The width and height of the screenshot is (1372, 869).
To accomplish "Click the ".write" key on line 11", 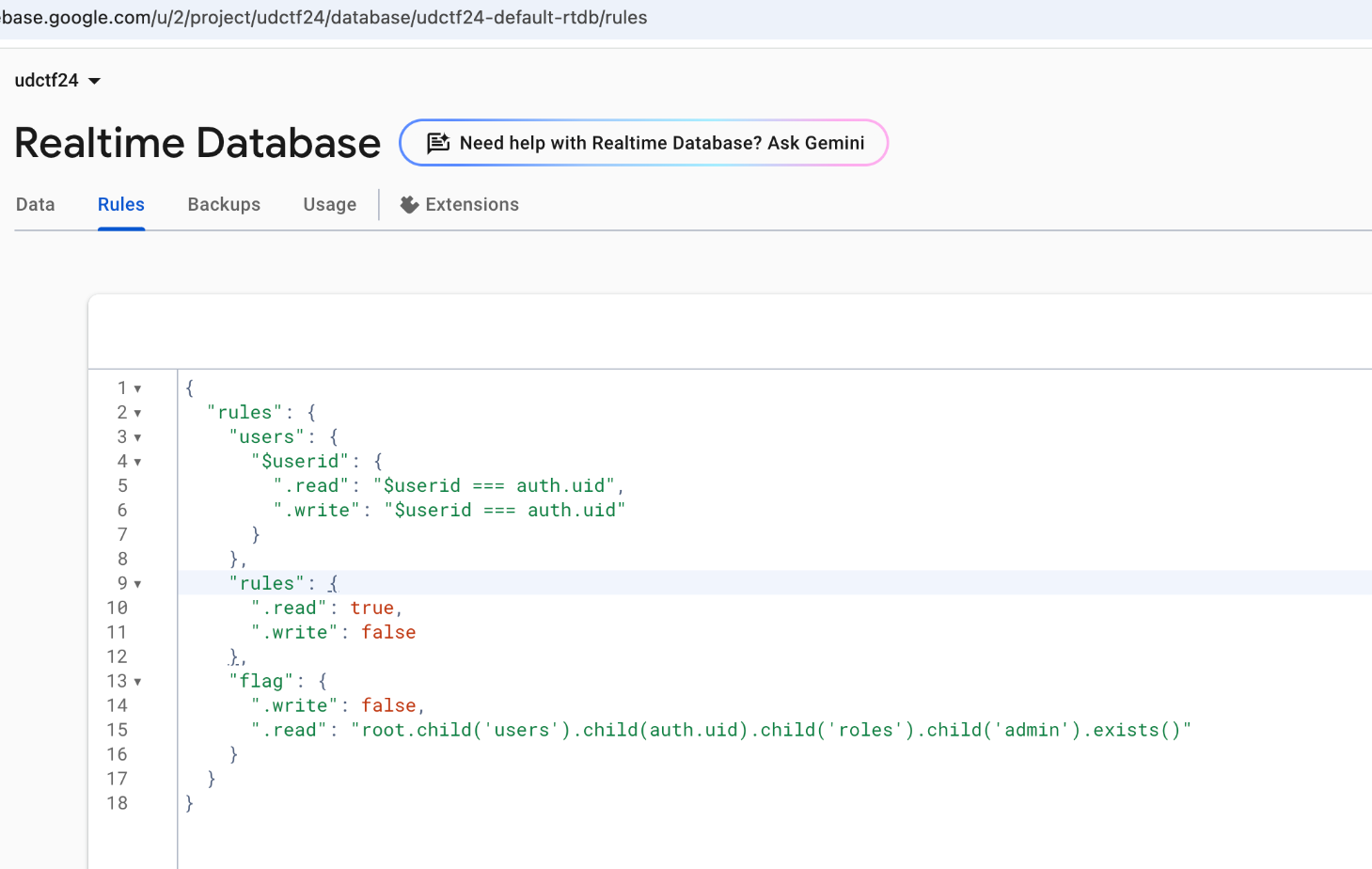I will 294,632.
